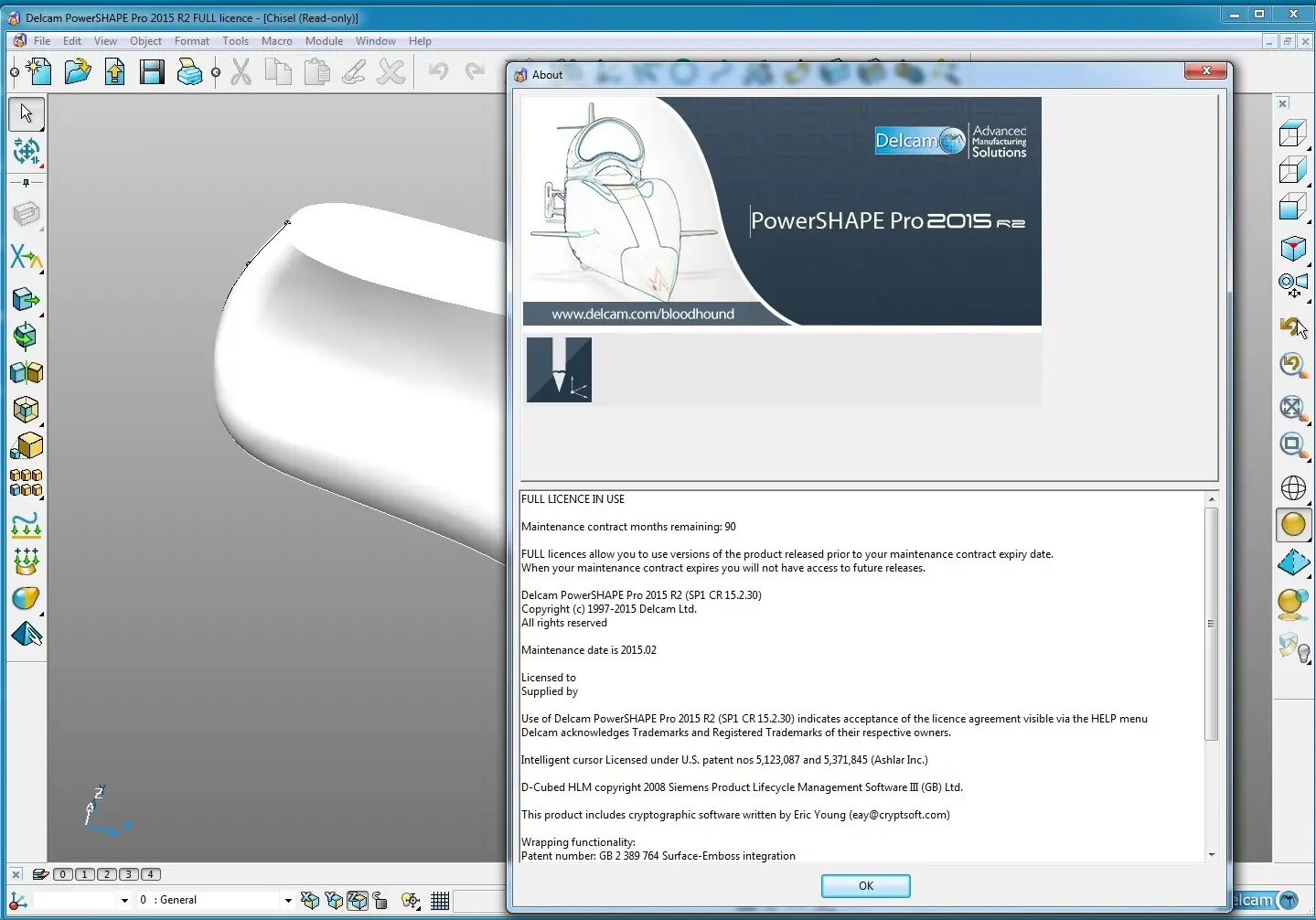Toggle level 4 button
Viewport: 1316px width, 920px height.
[151, 874]
